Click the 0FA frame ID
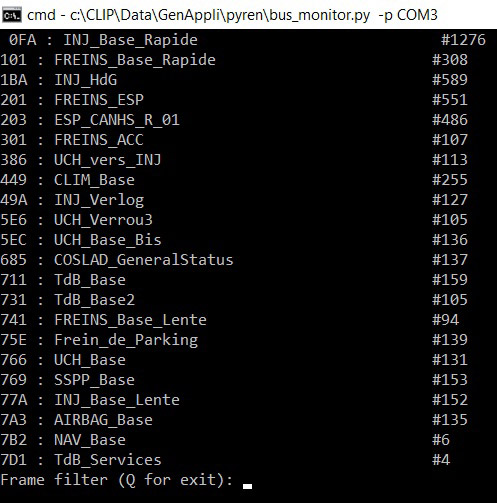The height and width of the screenshot is (503, 497). coord(23,40)
